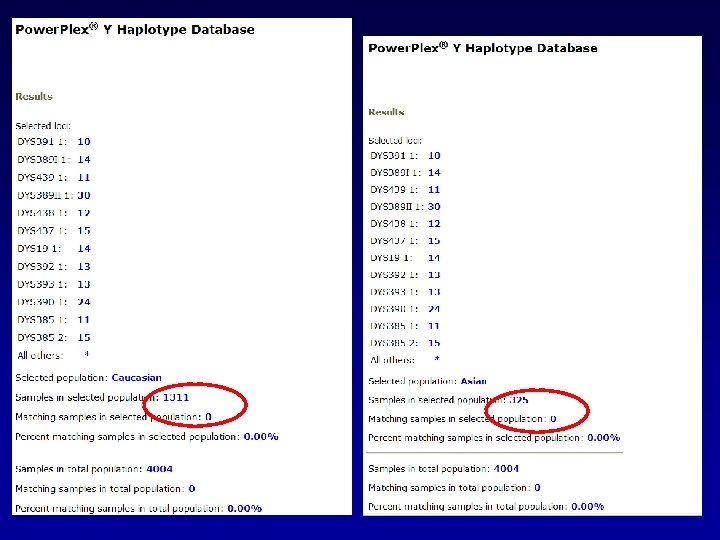
Task: Select the DYS438 value 12 in the Caucasian panel
Action: (x=84, y=213)
